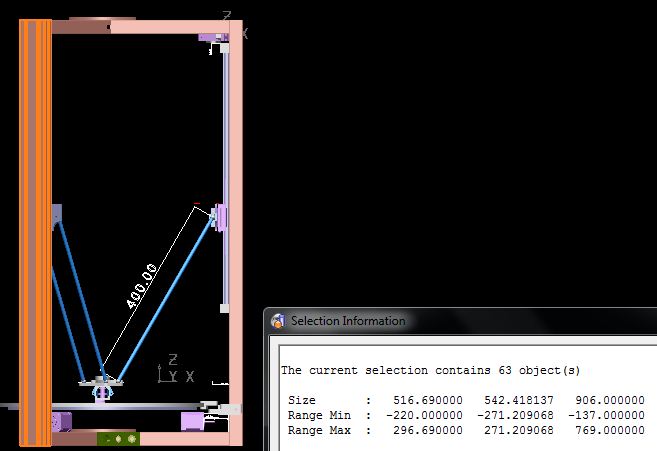Screen dimensions: 657x451
Task: Select the left blue diagonal arm
Action: [x=78, y=295]
